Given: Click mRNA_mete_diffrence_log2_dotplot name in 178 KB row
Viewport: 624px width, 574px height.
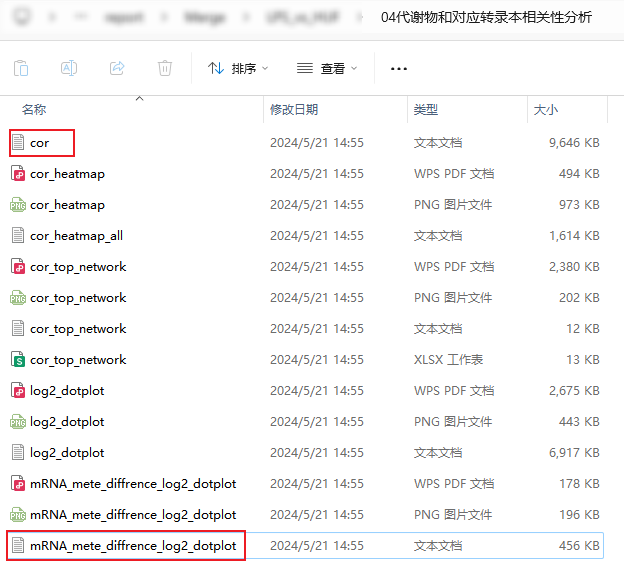Looking at the screenshot, I should (x=133, y=484).
